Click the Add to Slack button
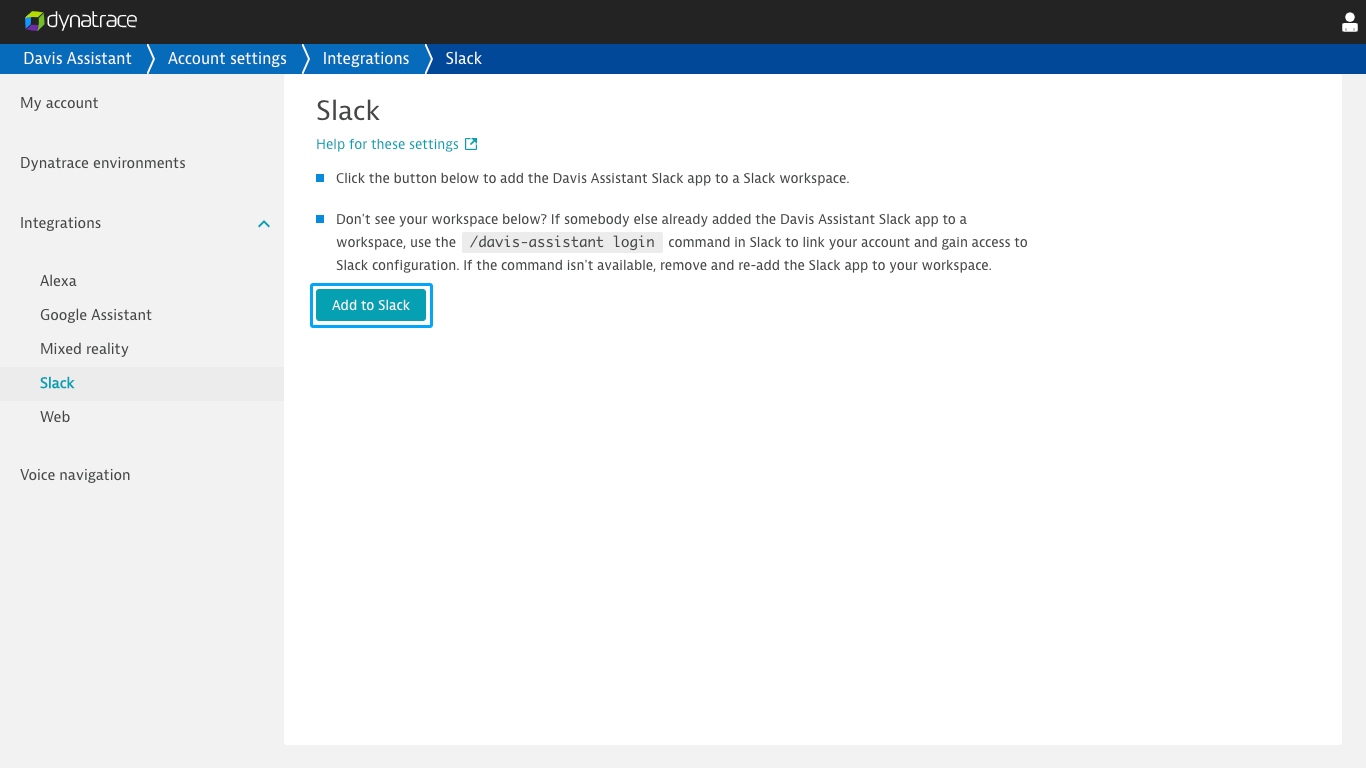1366x768 pixels. 371,305
